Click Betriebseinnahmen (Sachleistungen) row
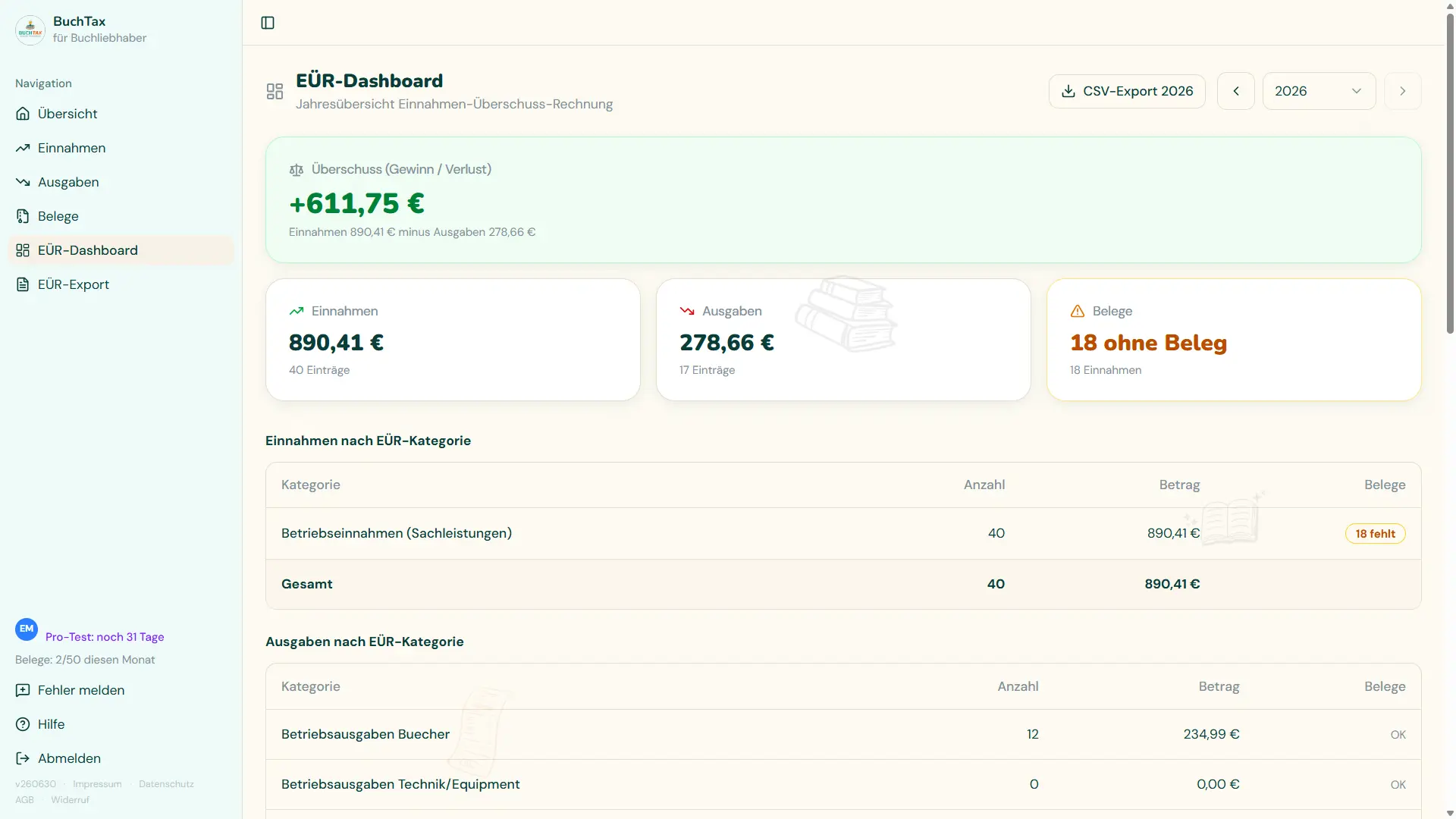 point(843,534)
